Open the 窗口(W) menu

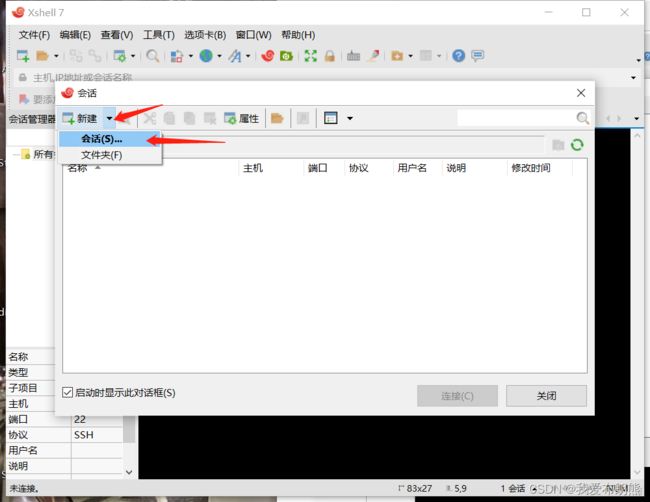pyautogui.click(x=253, y=35)
